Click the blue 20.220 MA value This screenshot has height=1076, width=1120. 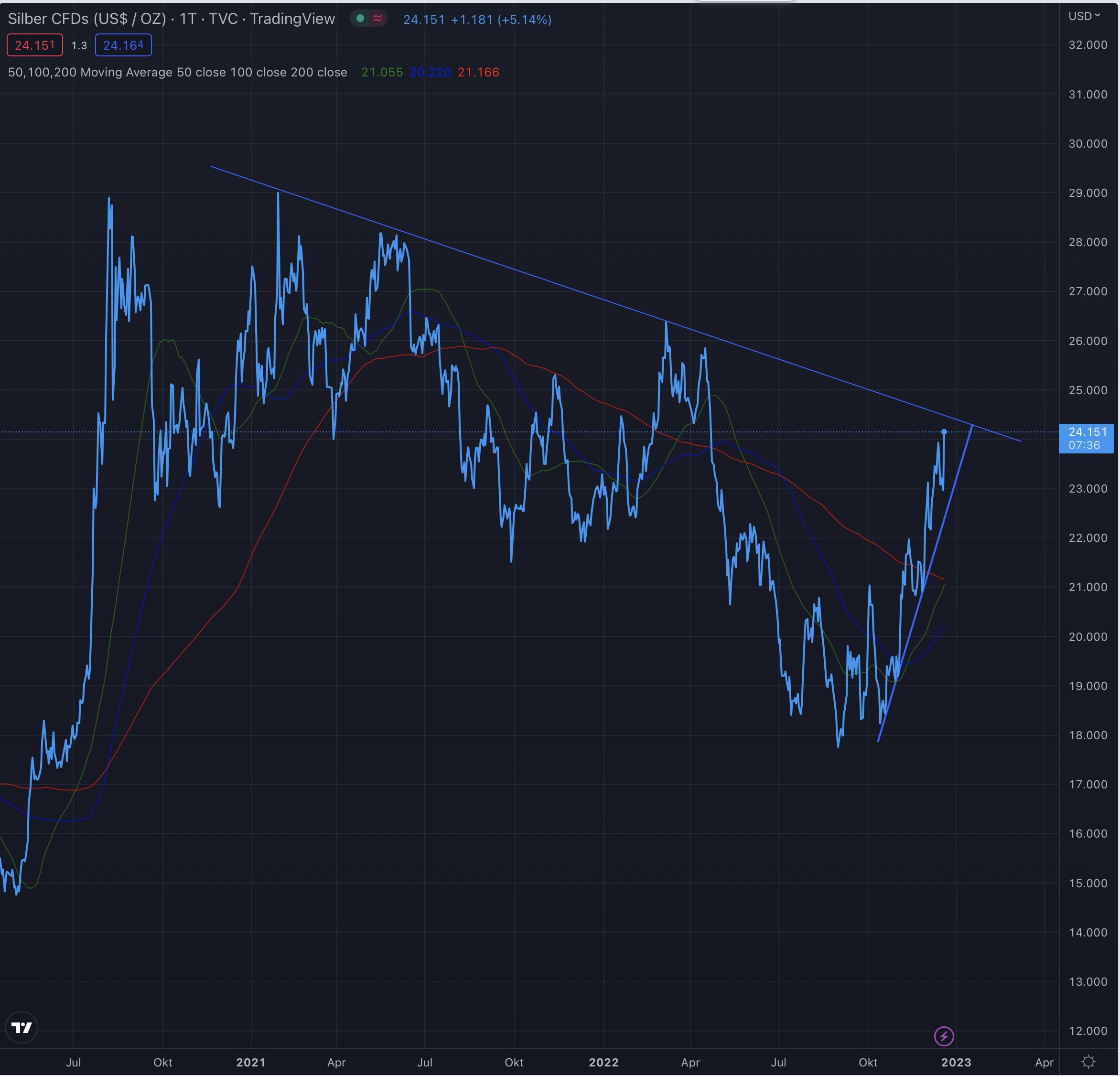(430, 72)
